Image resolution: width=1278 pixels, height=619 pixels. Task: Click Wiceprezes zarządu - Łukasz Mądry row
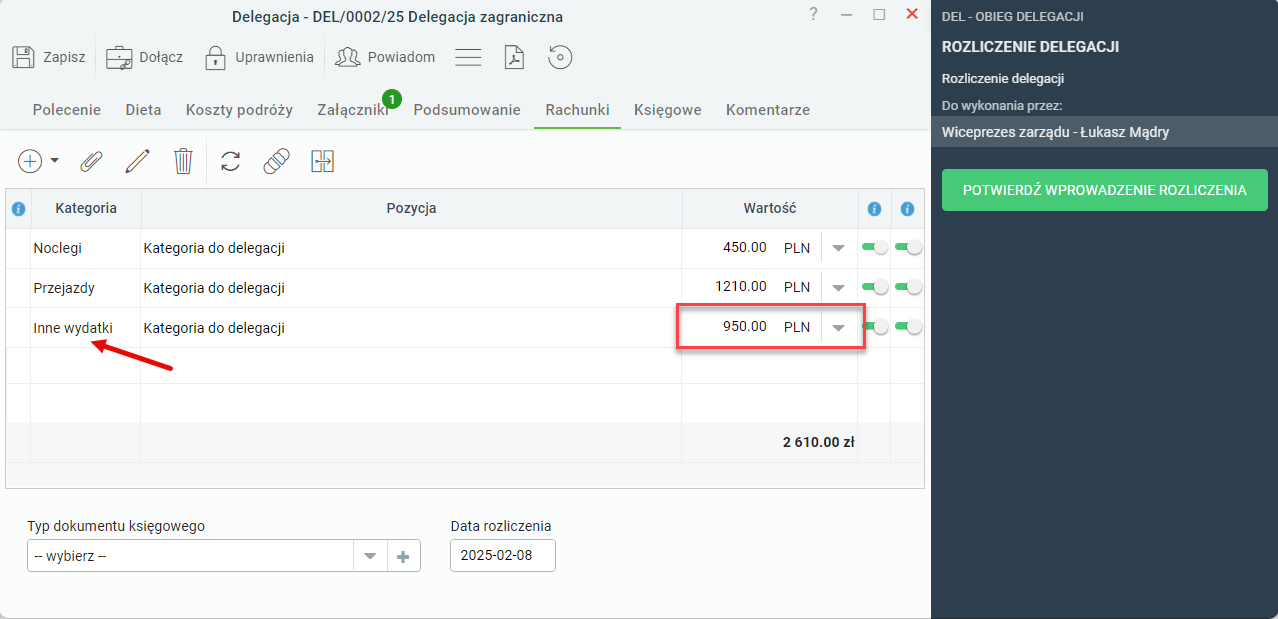pos(1104,131)
